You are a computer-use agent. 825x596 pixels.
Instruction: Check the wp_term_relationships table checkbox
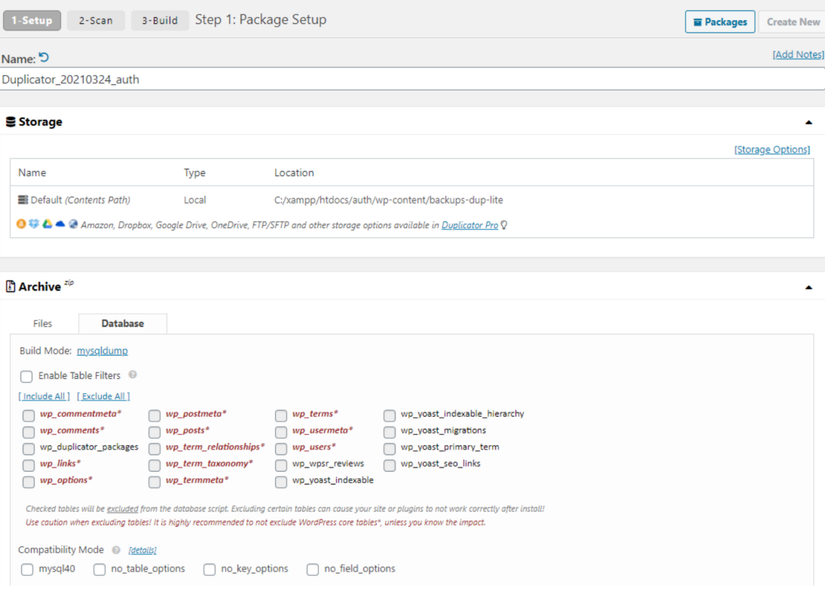(154, 449)
